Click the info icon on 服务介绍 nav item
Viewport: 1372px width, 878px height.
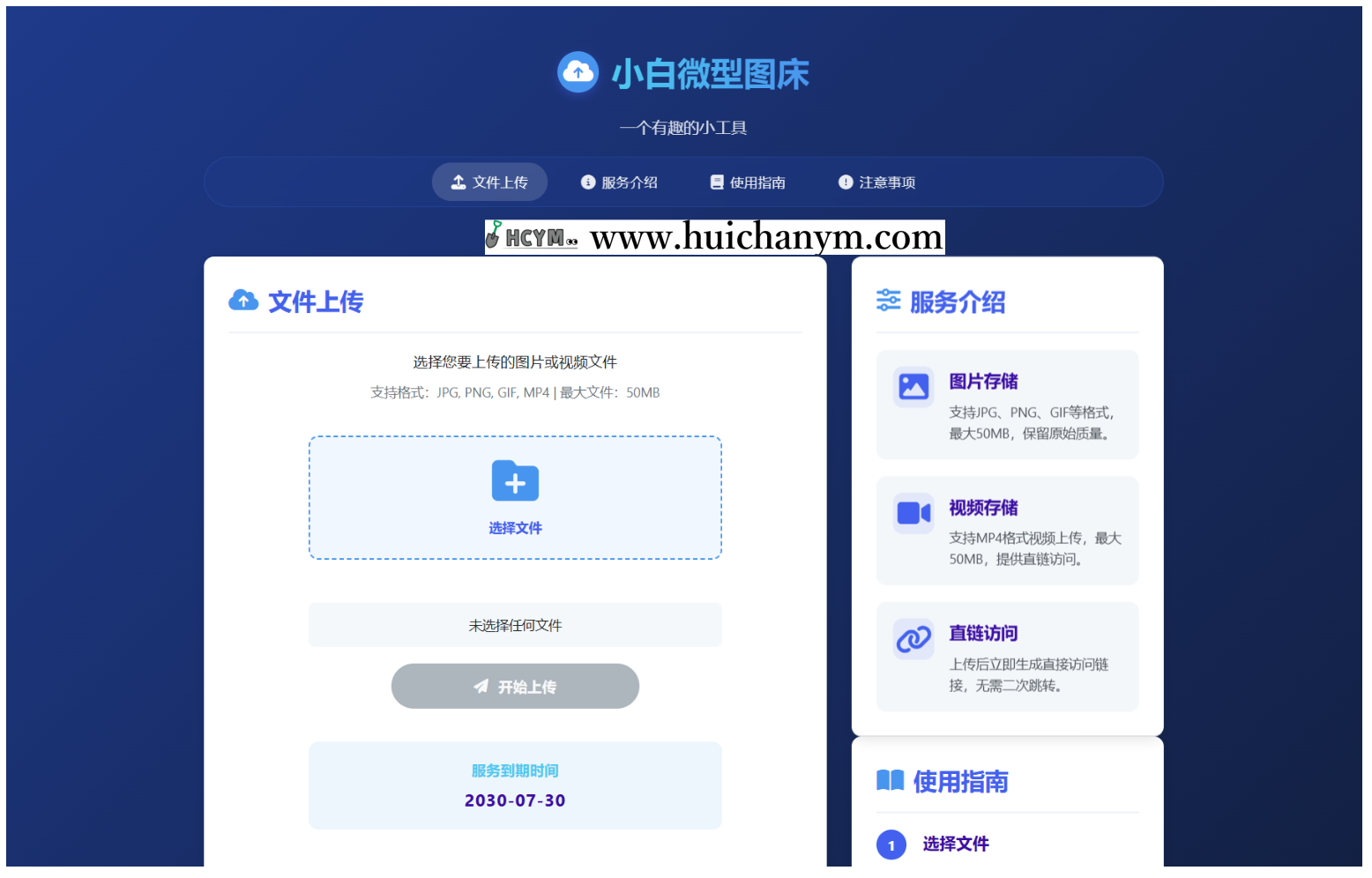click(x=587, y=182)
